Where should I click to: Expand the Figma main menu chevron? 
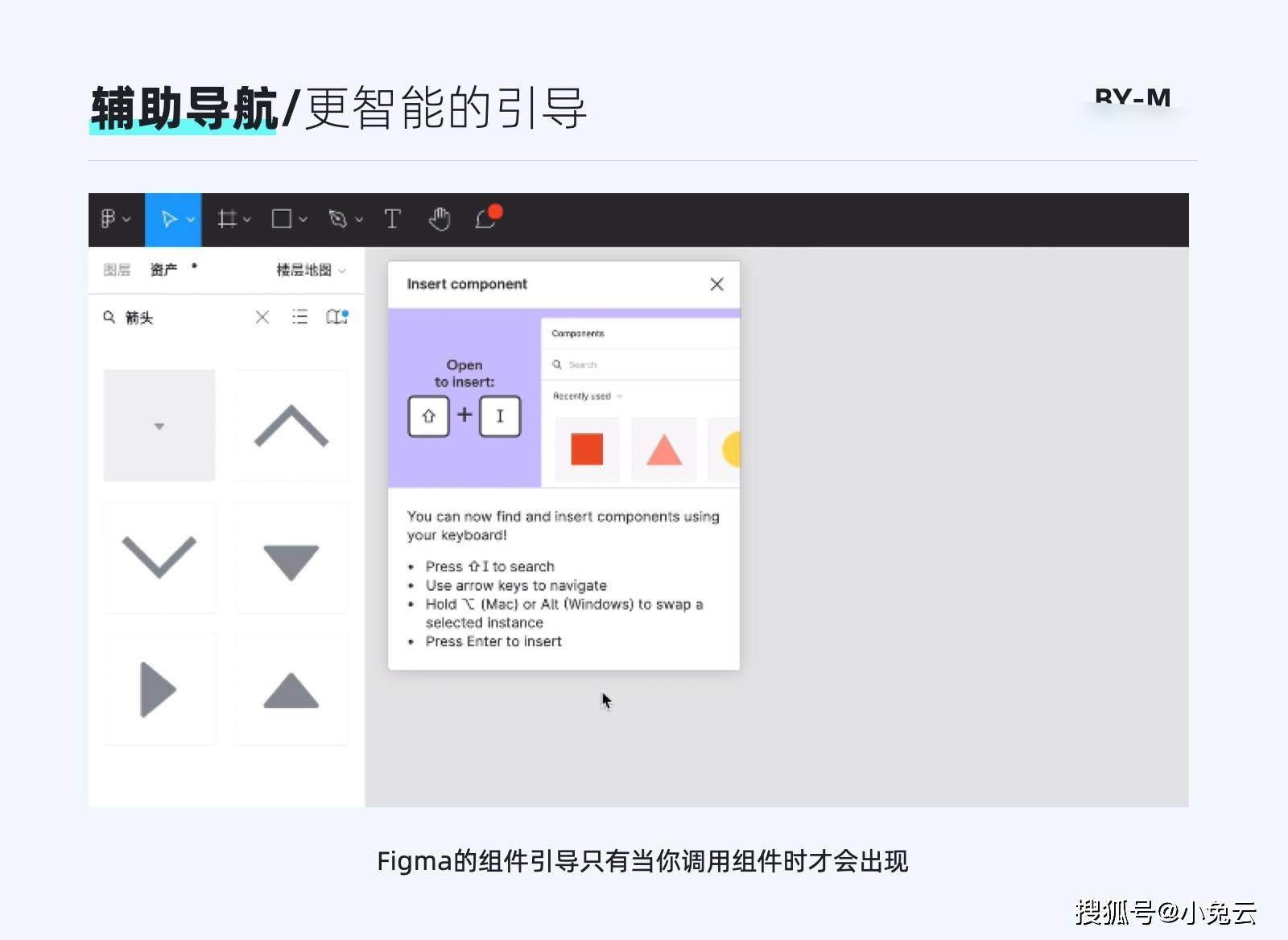click(x=127, y=219)
